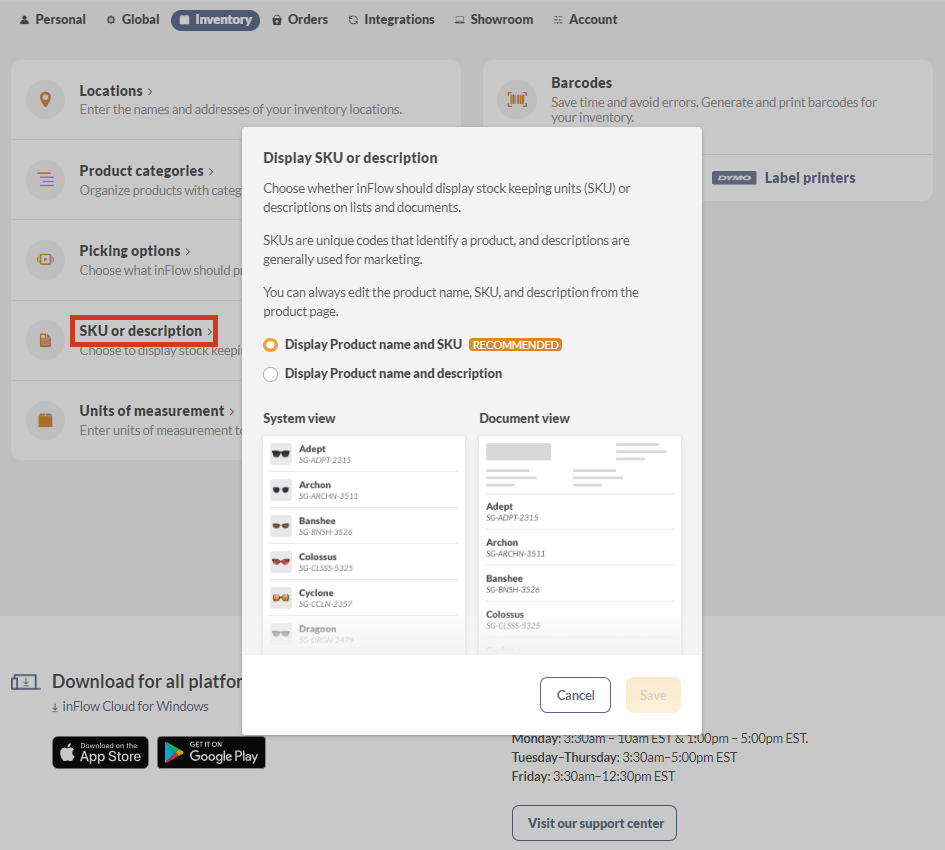Open SKU or description settings
The width and height of the screenshot is (945, 850).
(146, 331)
